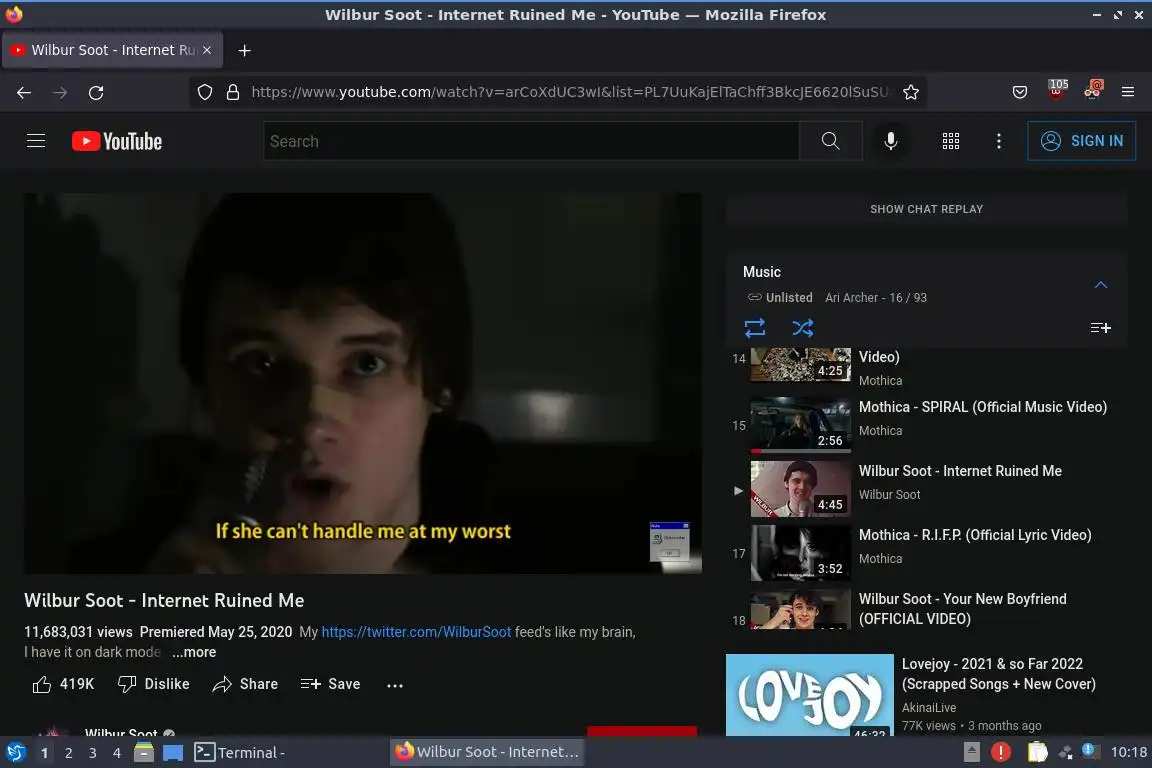Show chat replay panel
The width and height of the screenshot is (1152, 768).
pos(926,209)
